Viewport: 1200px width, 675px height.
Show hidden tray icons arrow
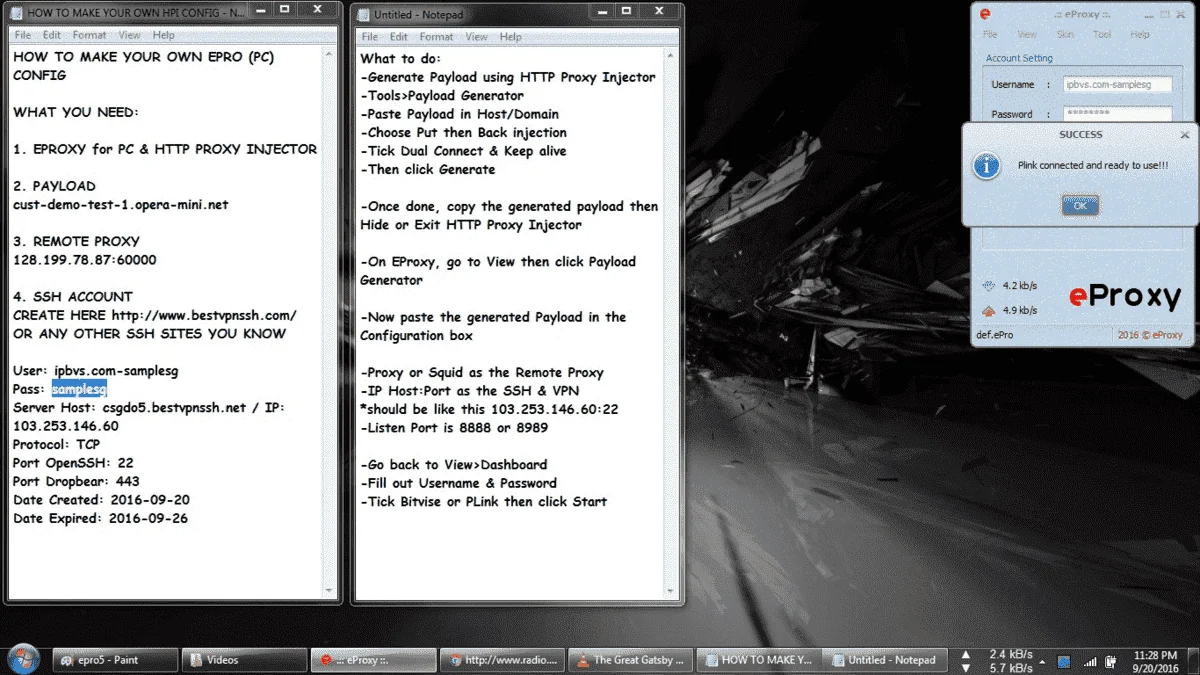[x=1042, y=661]
